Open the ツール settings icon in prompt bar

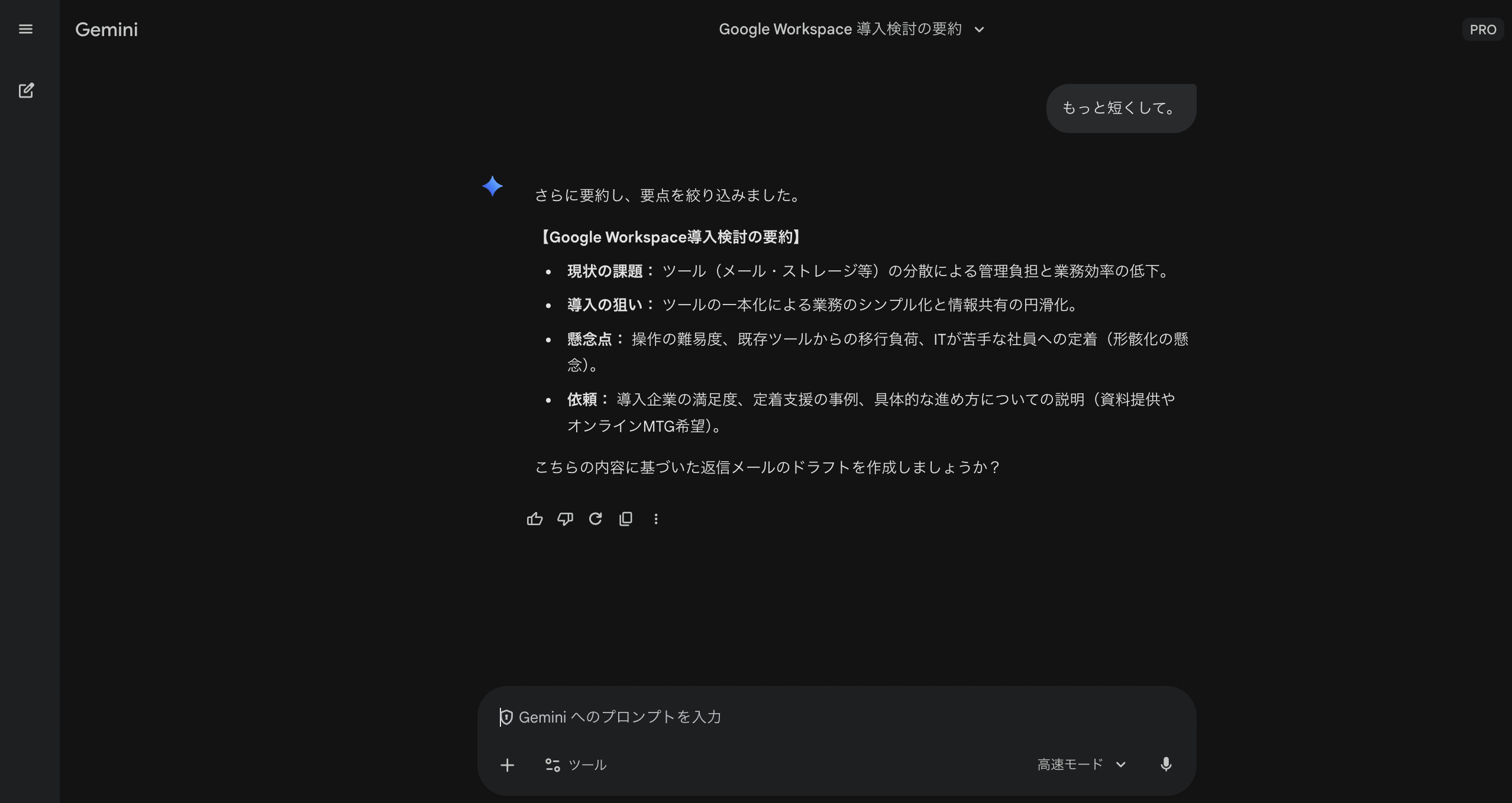click(552, 764)
